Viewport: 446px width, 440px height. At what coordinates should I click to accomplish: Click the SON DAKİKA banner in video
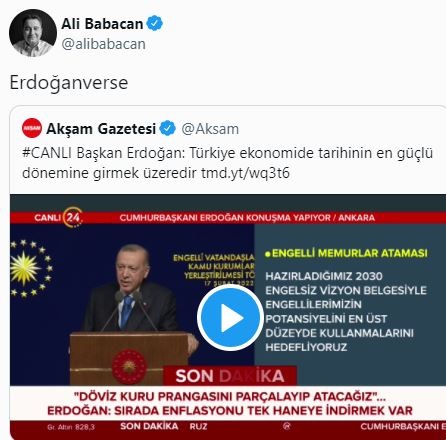click(230, 376)
